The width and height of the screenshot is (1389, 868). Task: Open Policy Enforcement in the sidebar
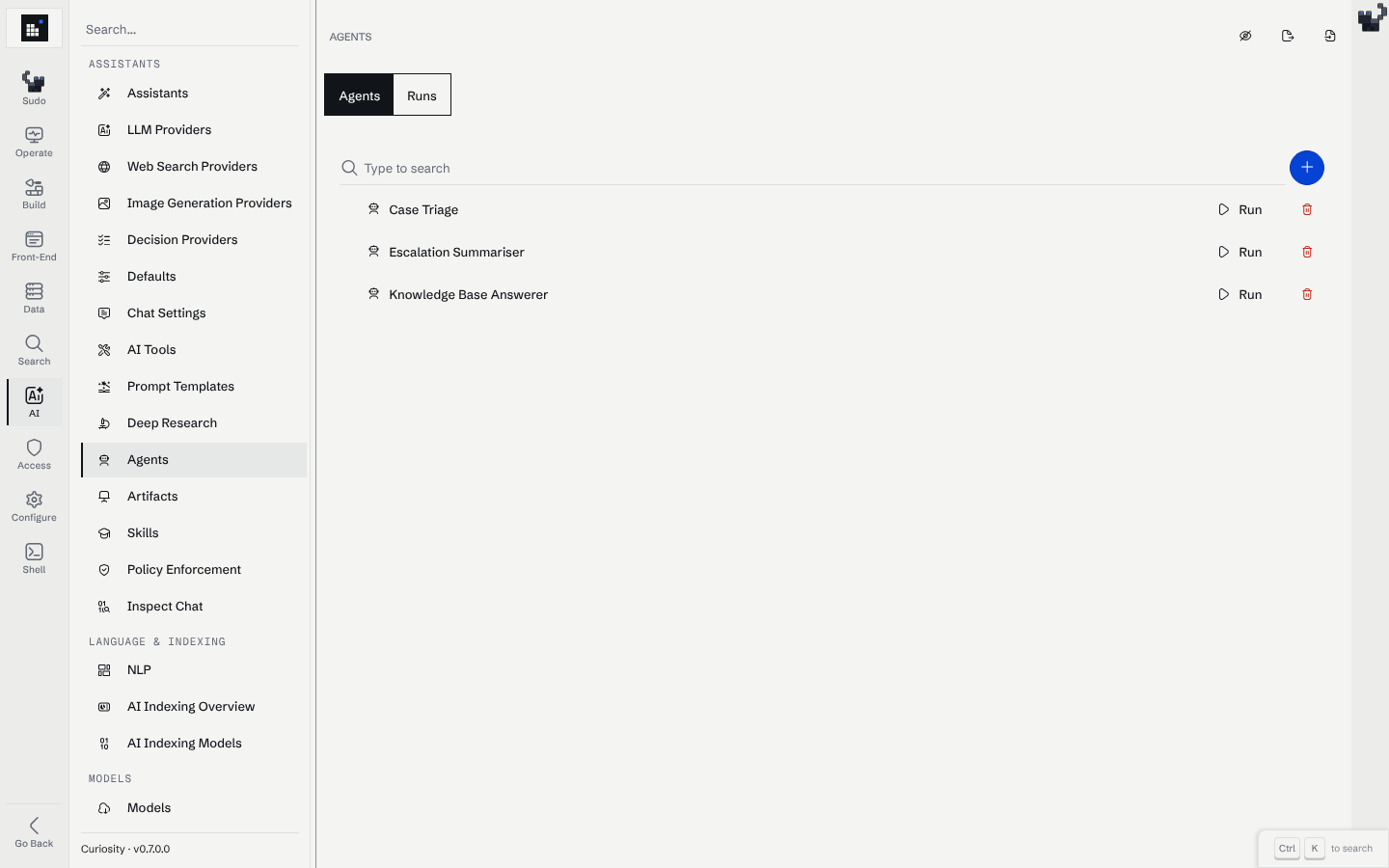coord(194,570)
